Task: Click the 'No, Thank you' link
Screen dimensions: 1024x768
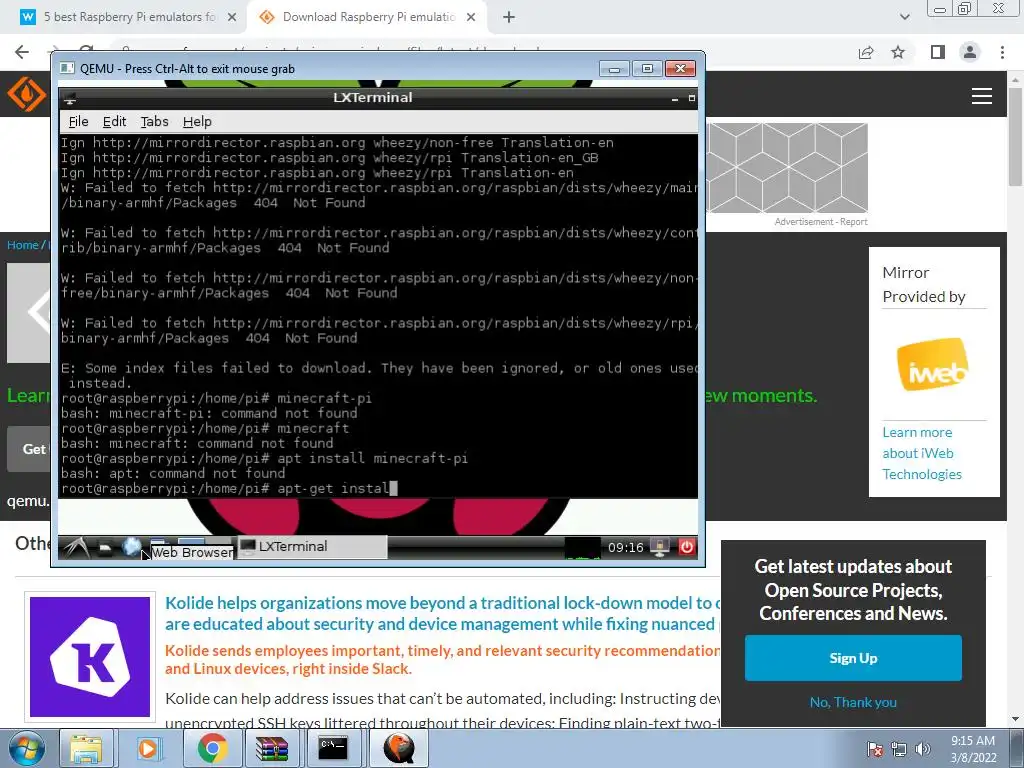Action: [x=853, y=702]
